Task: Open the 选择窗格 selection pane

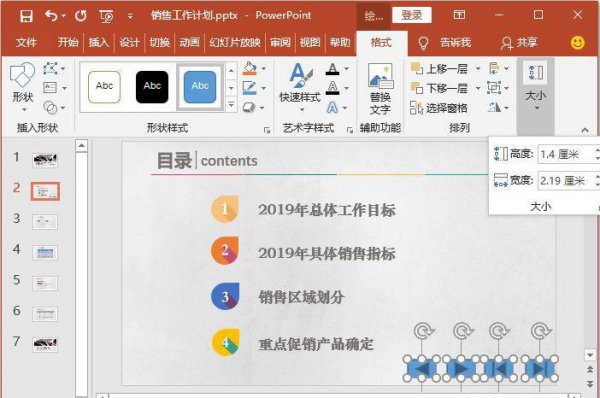Action: [x=439, y=108]
